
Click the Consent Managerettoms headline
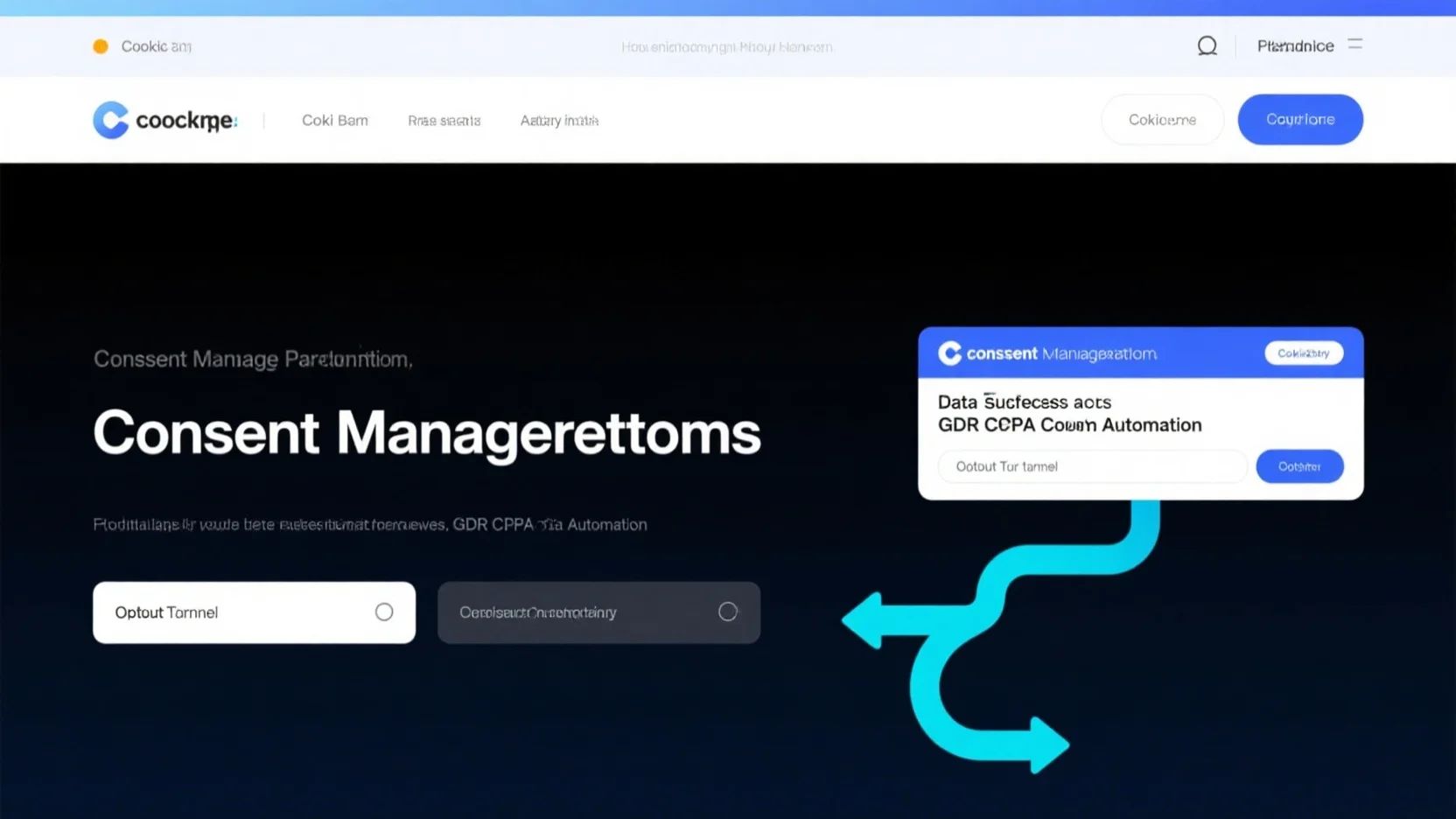tap(427, 432)
